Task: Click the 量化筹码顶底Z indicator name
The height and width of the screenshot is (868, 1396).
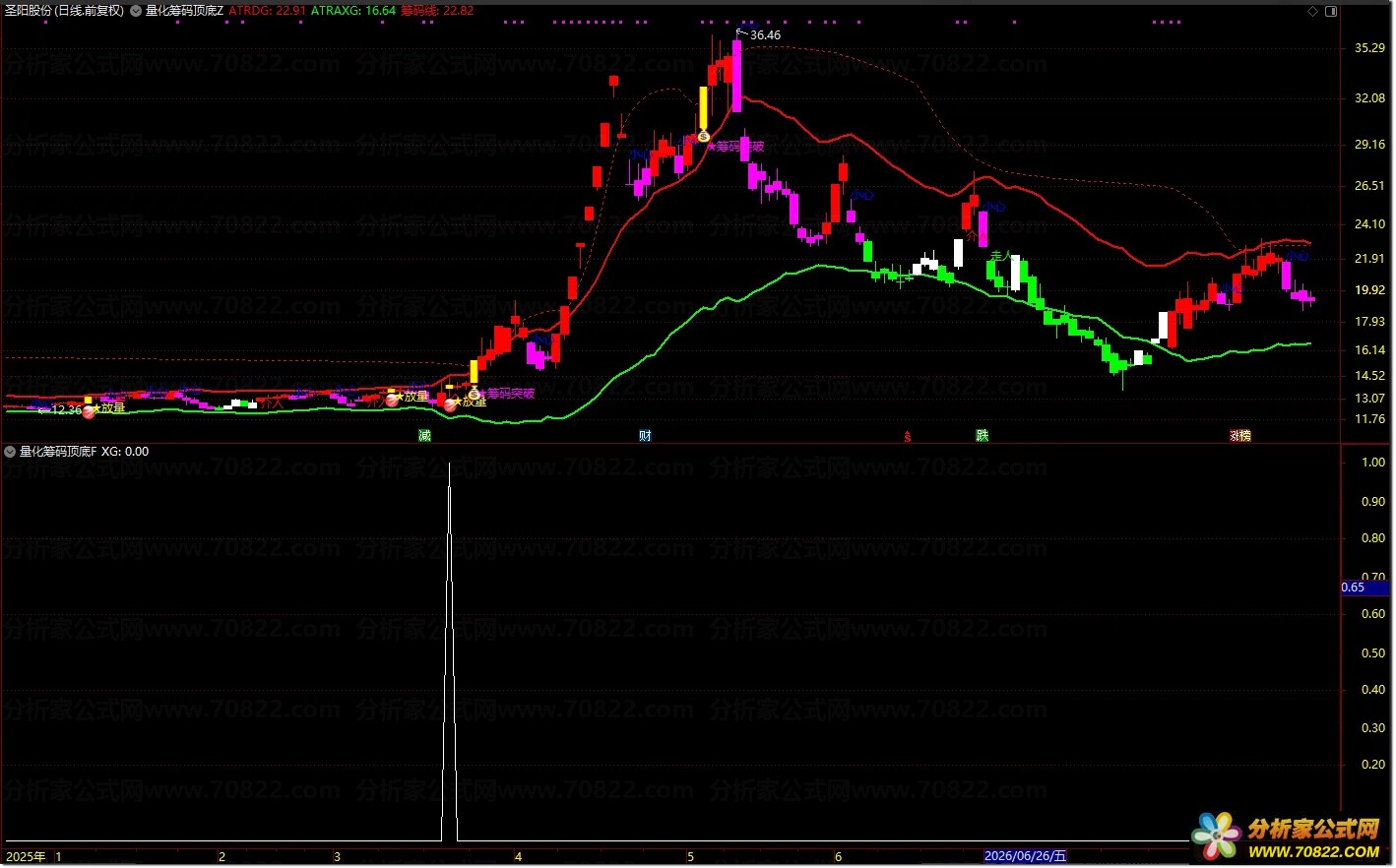Action: pyautogui.click(x=185, y=11)
